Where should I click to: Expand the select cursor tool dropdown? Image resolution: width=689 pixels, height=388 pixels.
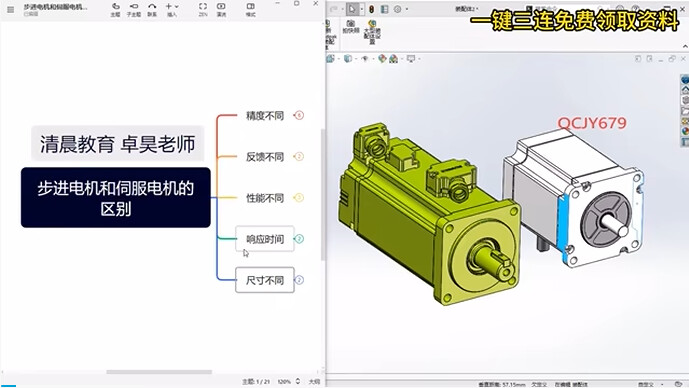362,9
